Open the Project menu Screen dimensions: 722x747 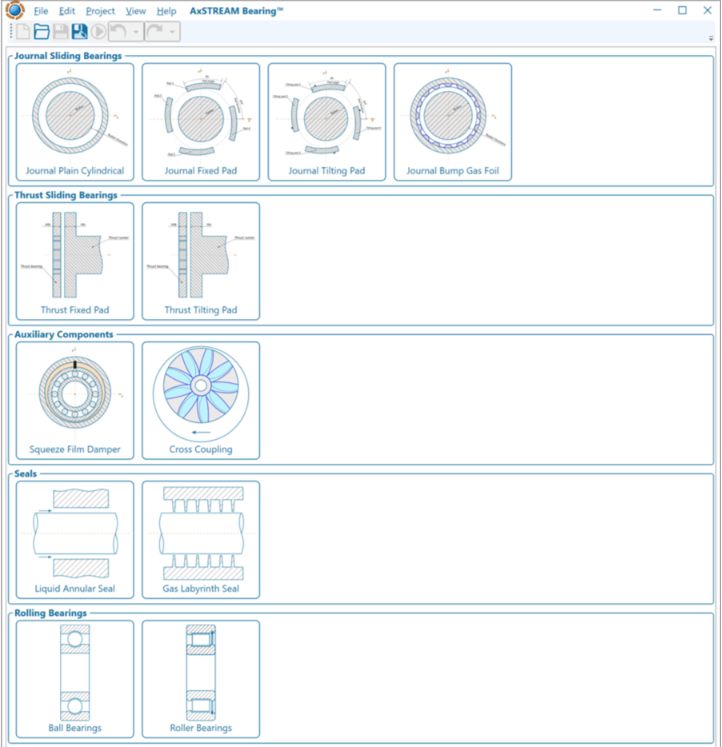(100, 11)
